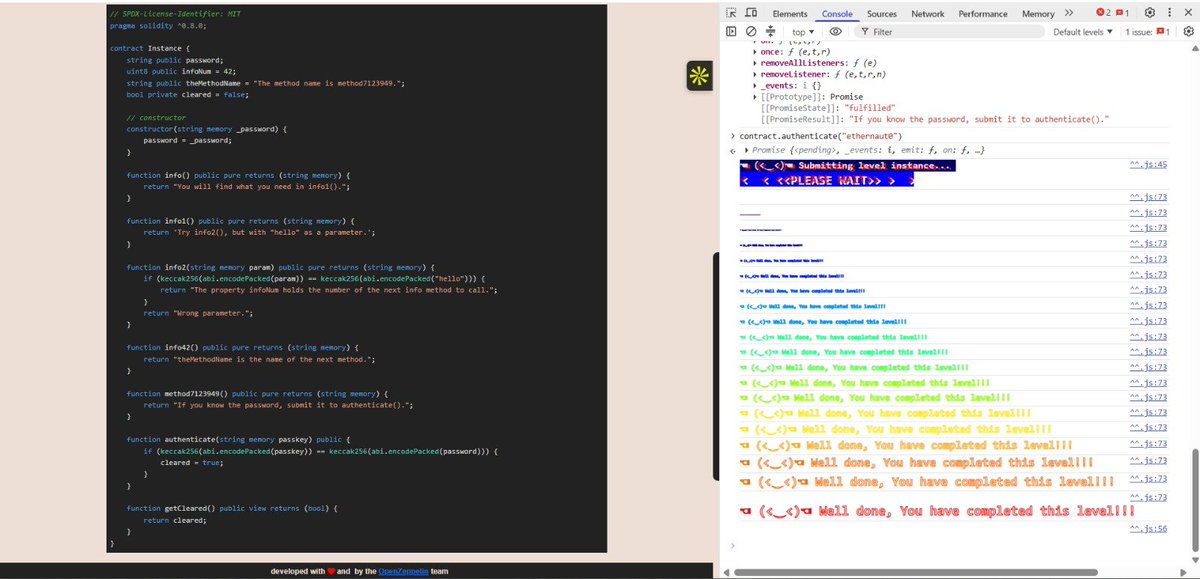Create a live expression with the eye icon
Screen dimensions: 1200x579
pyautogui.click(x=835, y=32)
